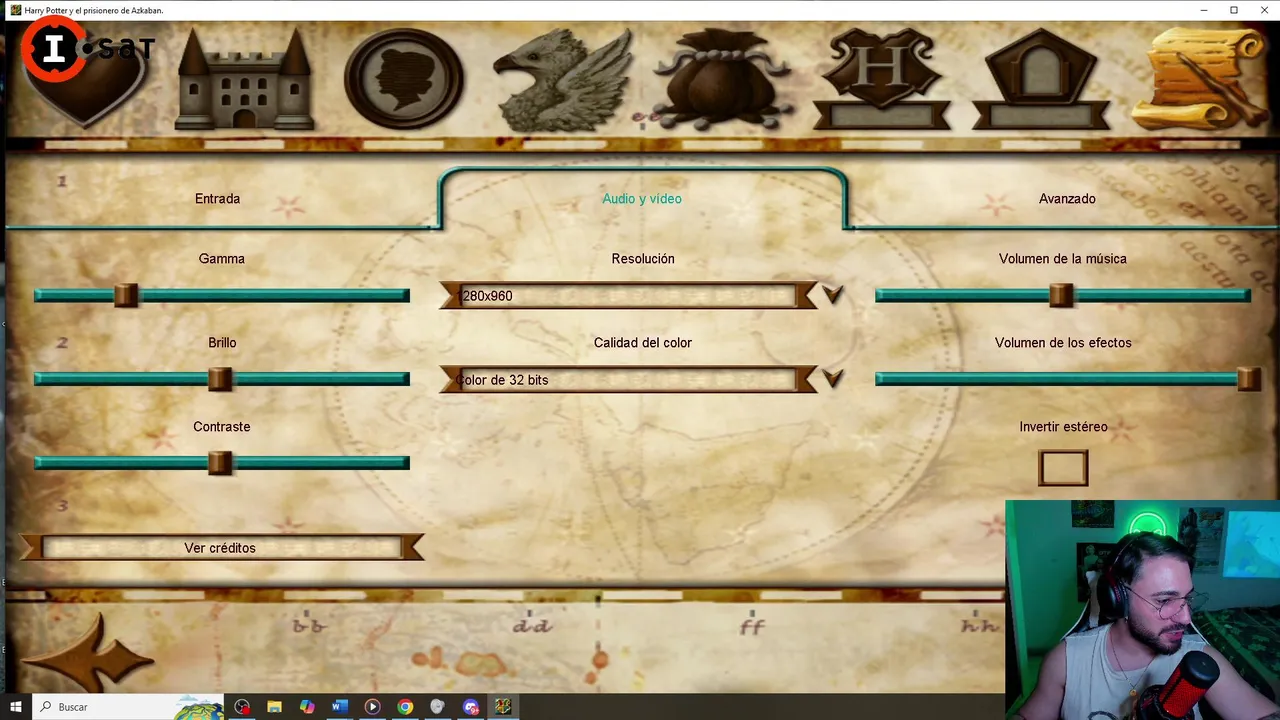Adjust the Brillo slider handle

pyautogui.click(x=220, y=379)
